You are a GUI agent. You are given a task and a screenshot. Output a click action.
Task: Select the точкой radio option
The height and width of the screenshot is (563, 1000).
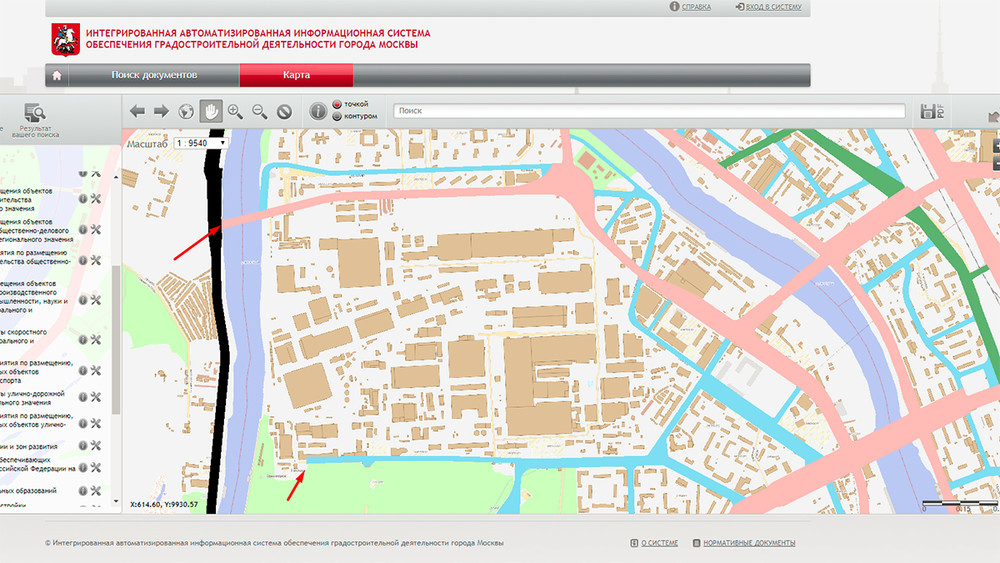click(337, 104)
